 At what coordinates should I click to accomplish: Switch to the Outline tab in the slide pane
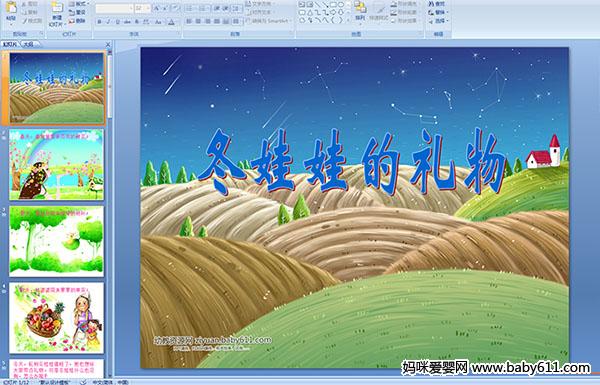point(29,44)
